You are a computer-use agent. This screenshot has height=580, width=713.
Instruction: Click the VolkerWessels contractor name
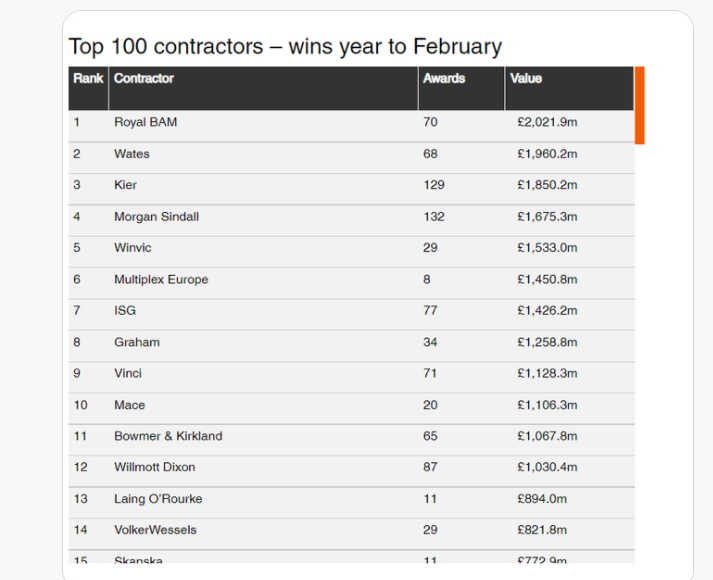point(155,530)
